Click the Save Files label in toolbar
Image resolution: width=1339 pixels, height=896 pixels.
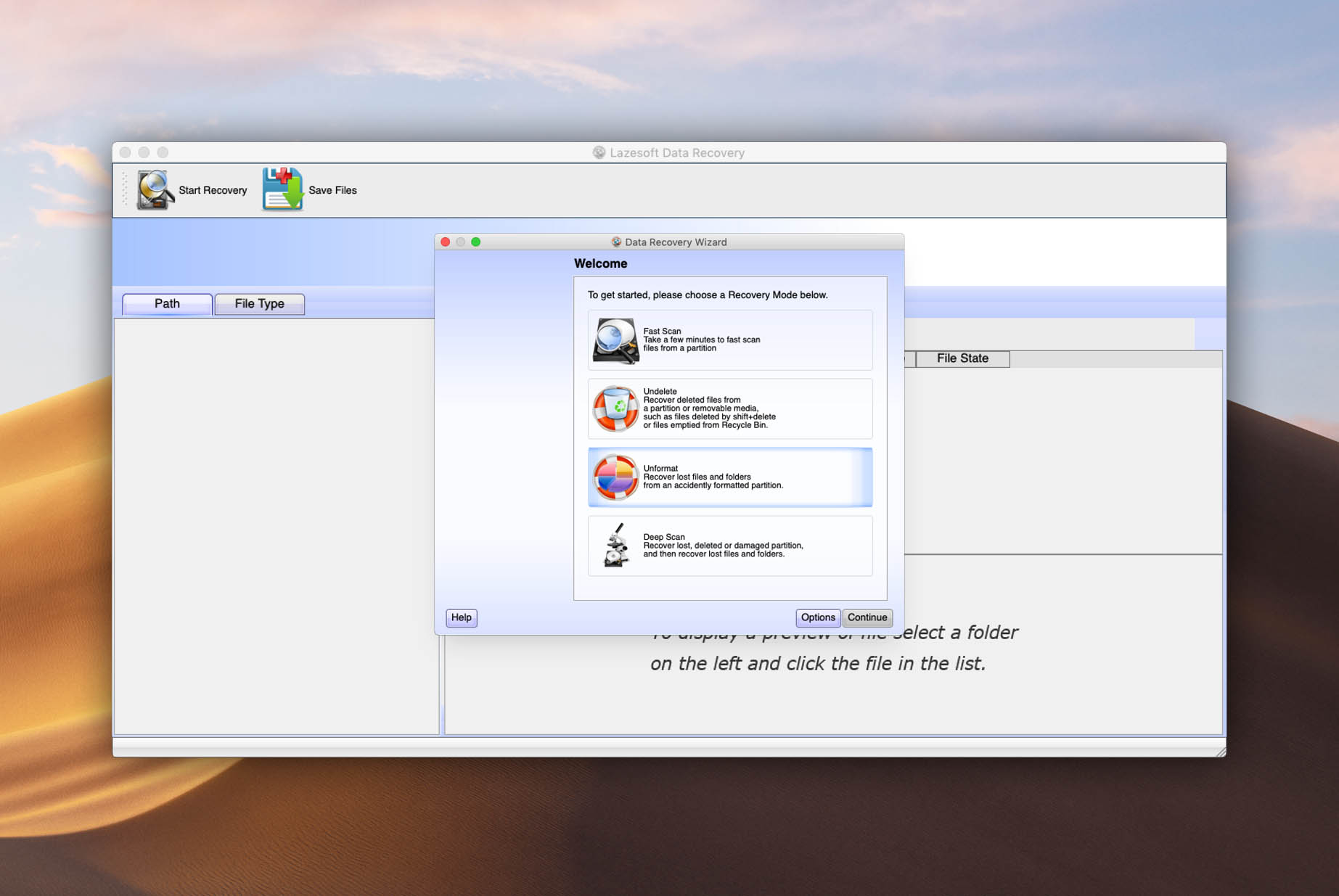(332, 190)
